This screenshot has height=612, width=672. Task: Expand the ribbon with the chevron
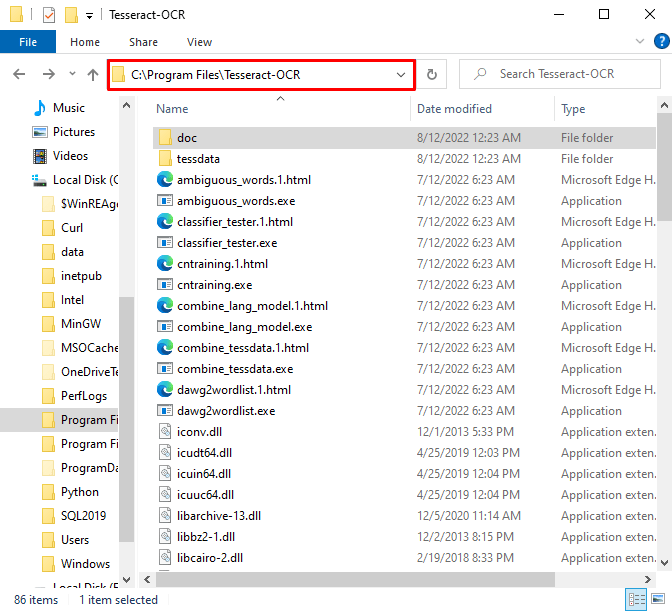(x=639, y=42)
